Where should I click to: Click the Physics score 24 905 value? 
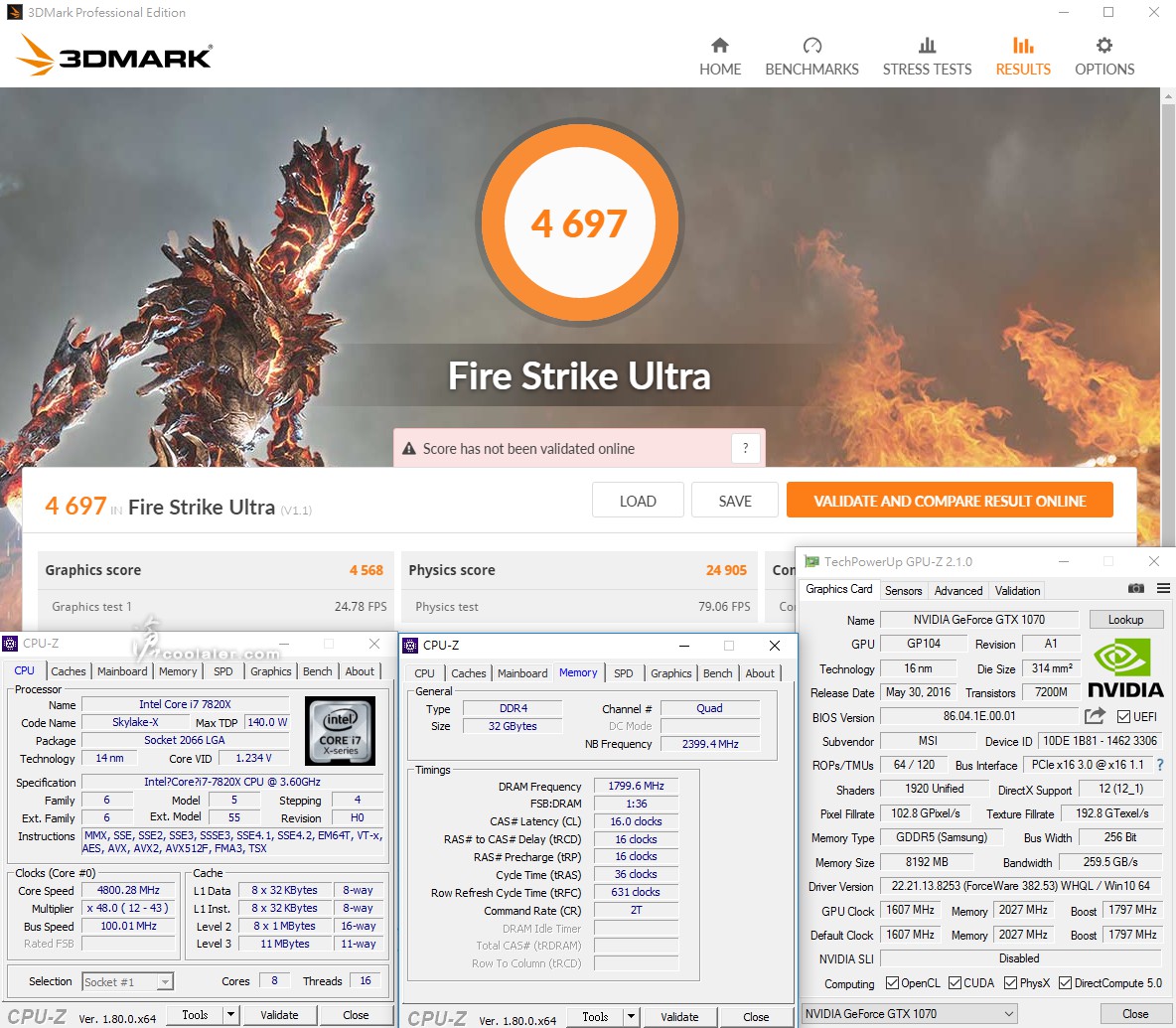(726, 570)
